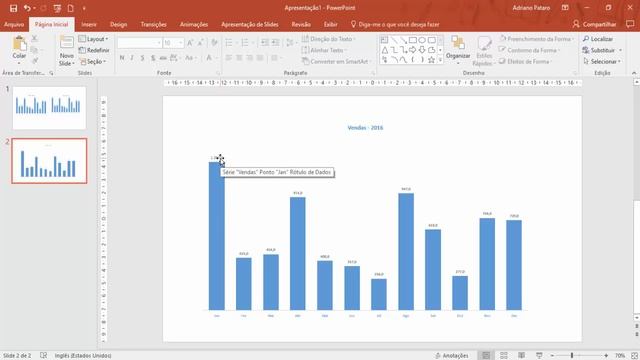Increase font size with the larger A icon
This screenshot has height=360, width=640.
[190, 43]
